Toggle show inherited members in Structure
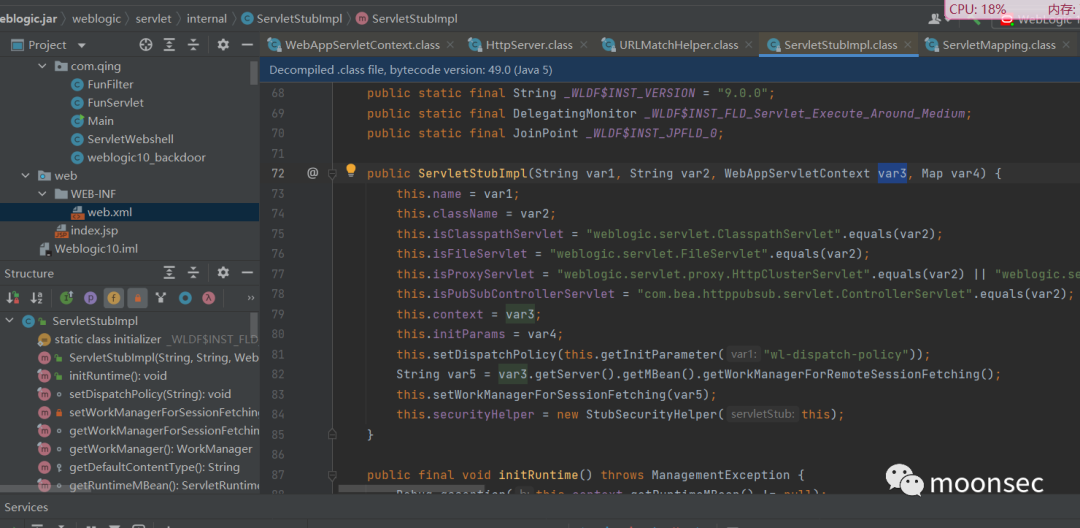Screen dimensions: 1080x528 [67, 298]
